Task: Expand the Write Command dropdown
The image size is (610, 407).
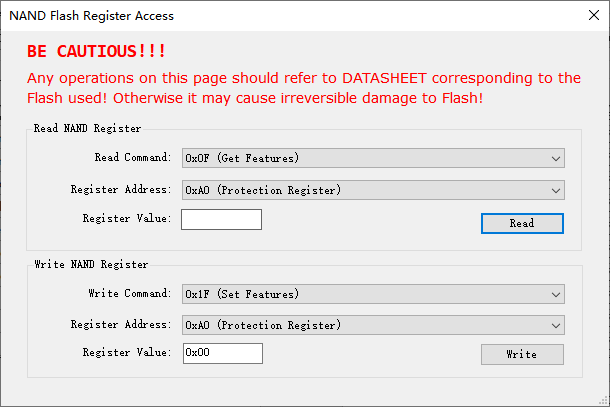Action: coord(373,294)
